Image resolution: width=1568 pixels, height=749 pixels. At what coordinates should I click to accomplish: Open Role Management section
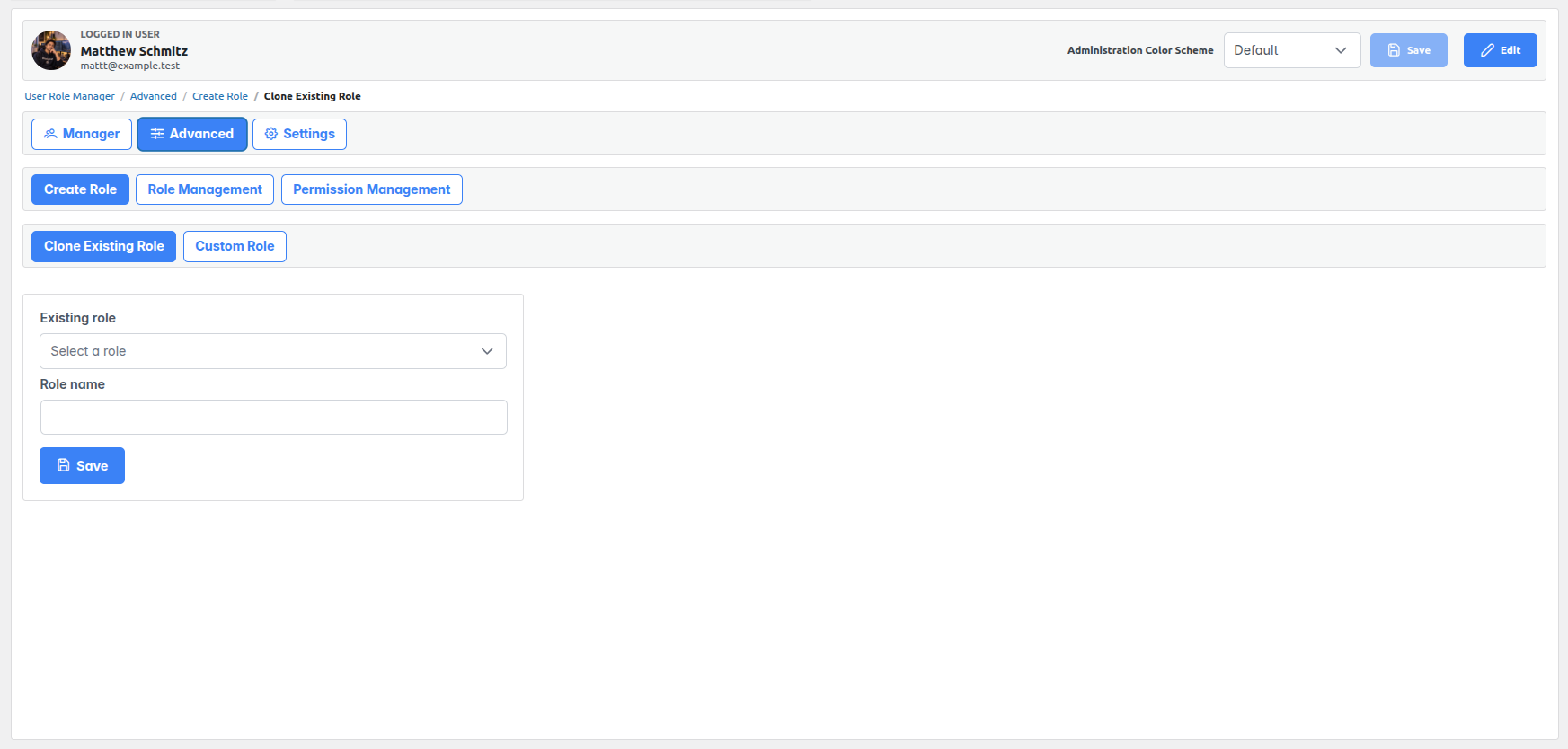pyautogui.click(x=205, y=189)
